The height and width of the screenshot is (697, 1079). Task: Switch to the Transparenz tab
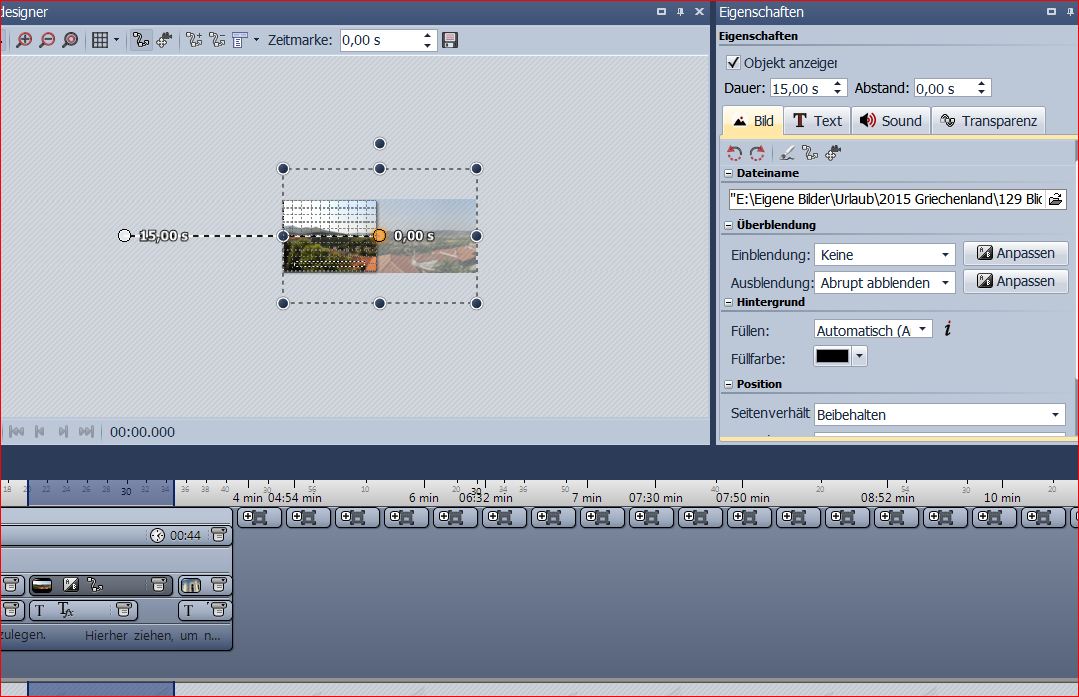(x=988, y=121)
